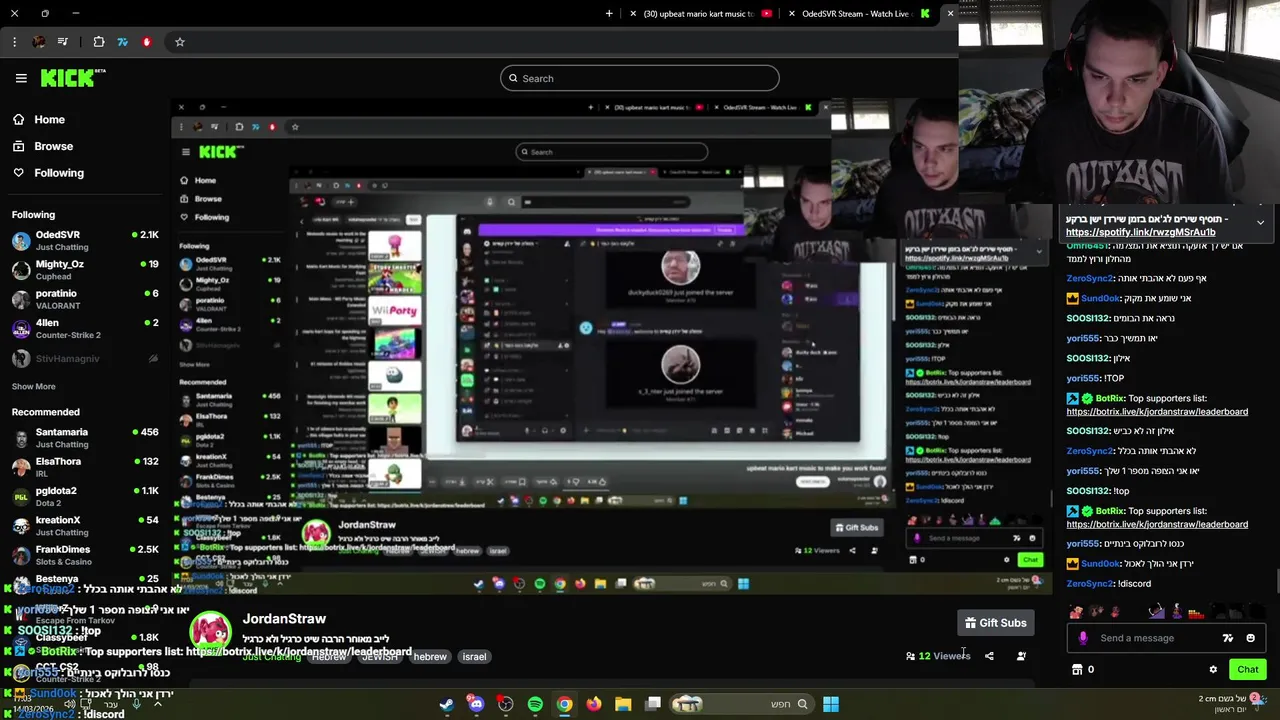Collapse the pinned chat message arrow

coord(1260,223)
